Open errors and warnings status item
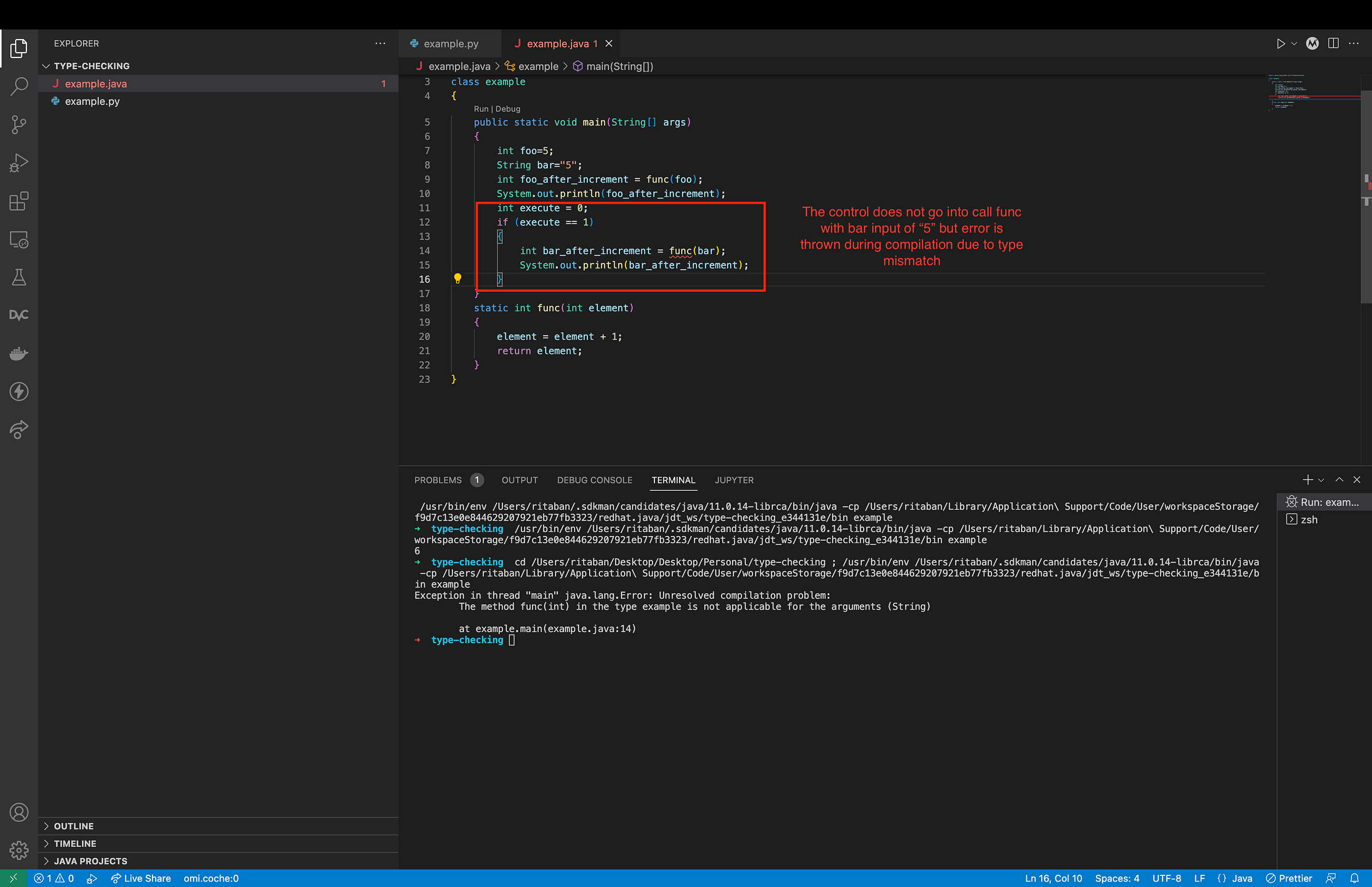Viewport: 1372px width, 887px height. coord(54,879)
